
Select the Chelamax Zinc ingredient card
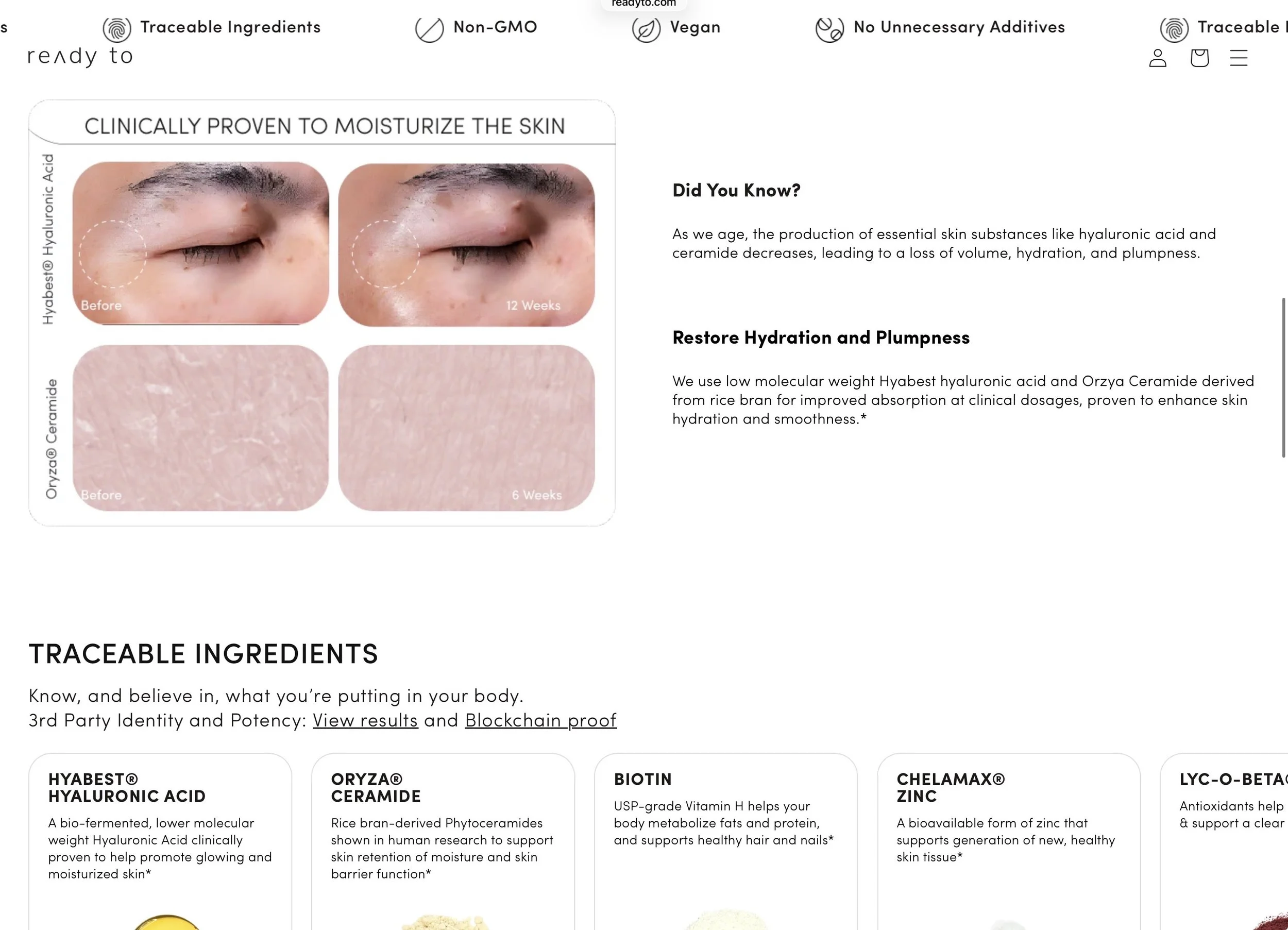(1009, 841)
